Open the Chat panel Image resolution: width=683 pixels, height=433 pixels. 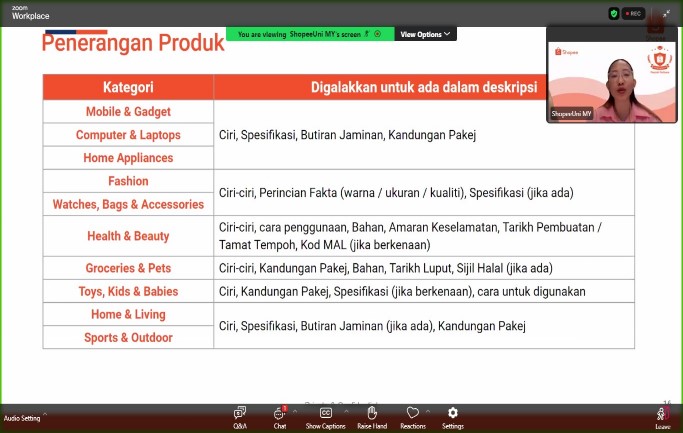point(279,416)
